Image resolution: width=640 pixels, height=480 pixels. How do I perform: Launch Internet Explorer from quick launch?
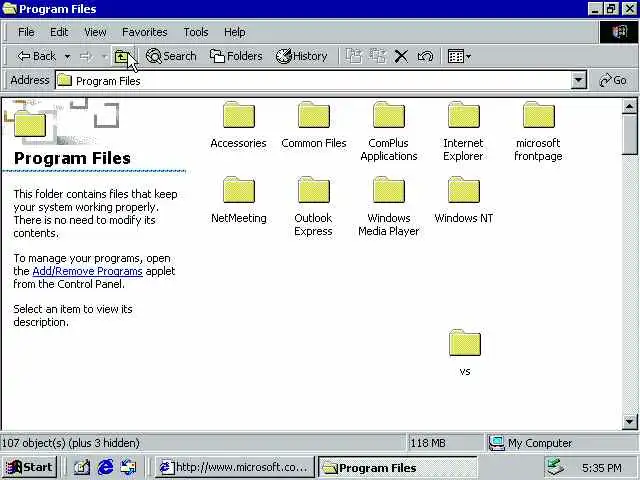pos(105,467)
